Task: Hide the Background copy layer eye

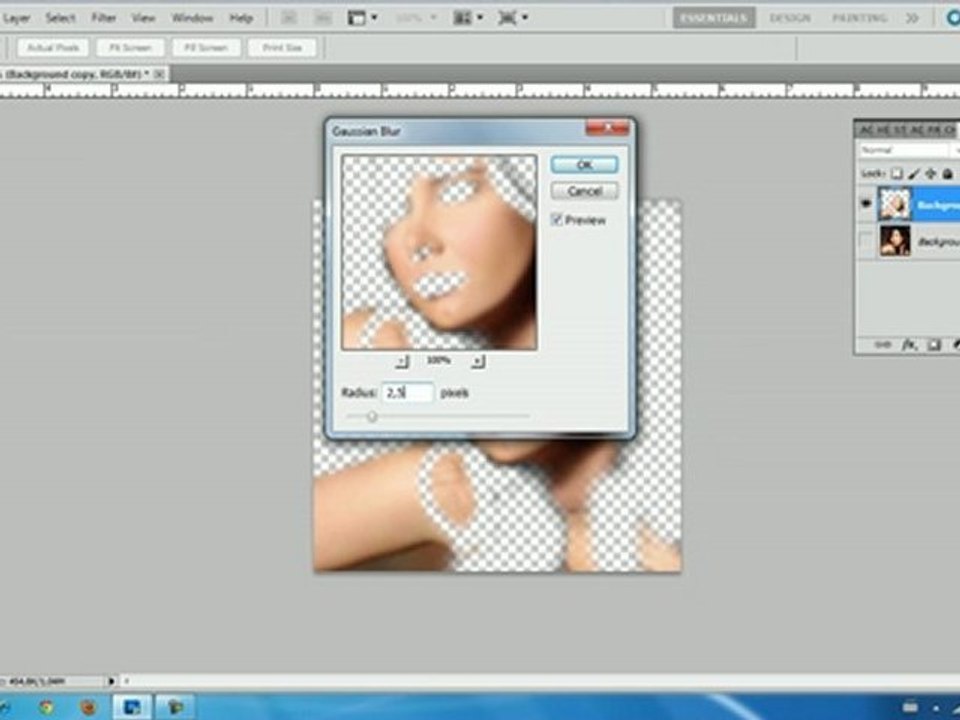Action: coord(866,204)
